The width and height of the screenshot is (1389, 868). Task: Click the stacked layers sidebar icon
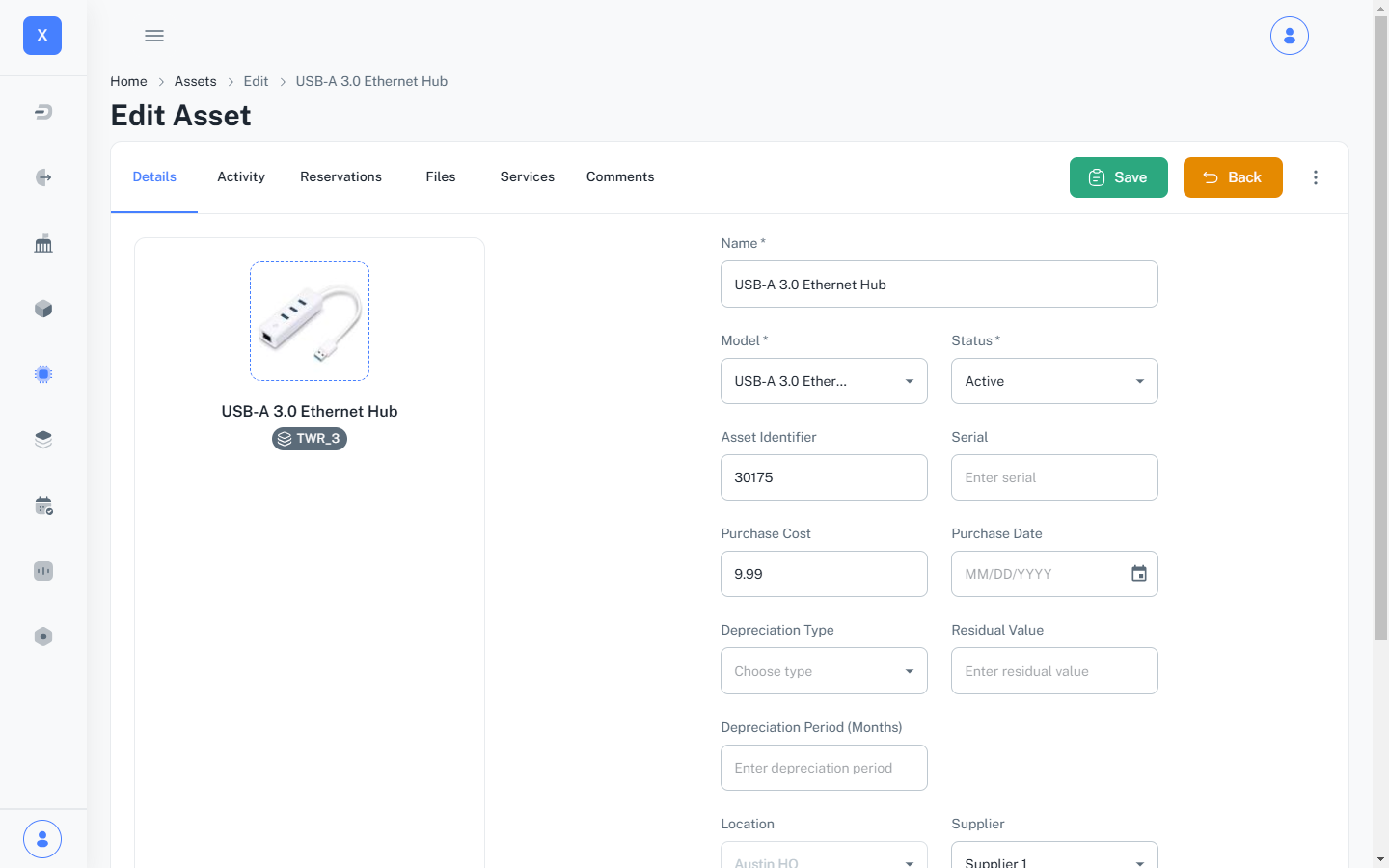point(43,440)
